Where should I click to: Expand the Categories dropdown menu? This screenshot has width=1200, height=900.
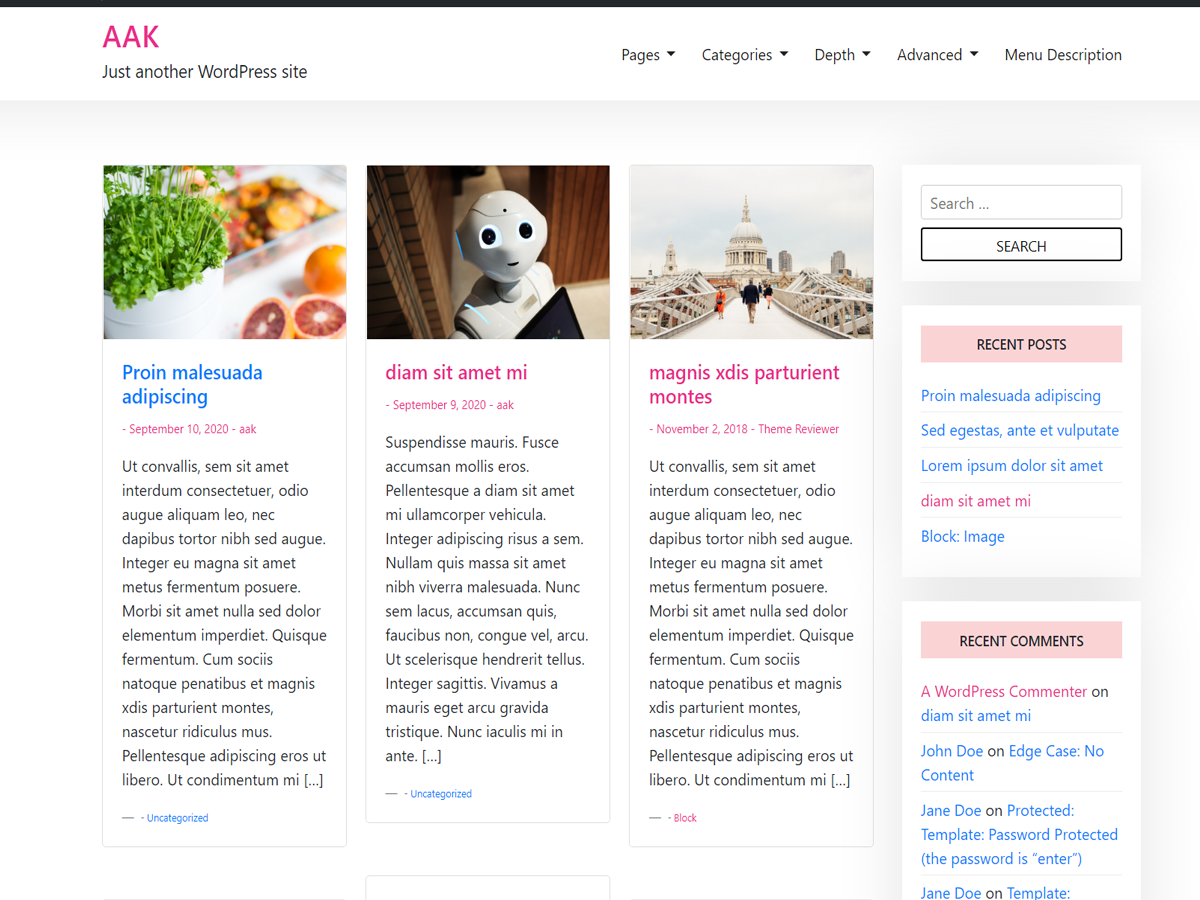(745, 55)
